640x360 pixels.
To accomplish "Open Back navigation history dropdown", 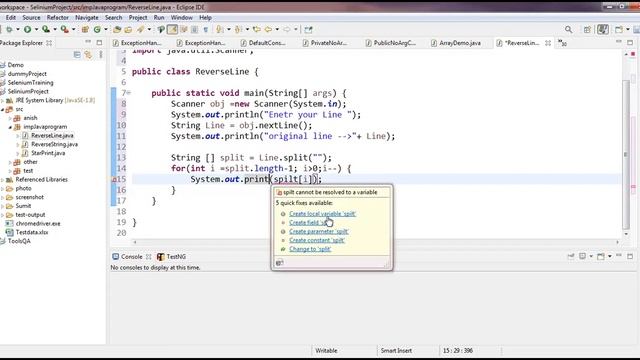I will (277, 29).
